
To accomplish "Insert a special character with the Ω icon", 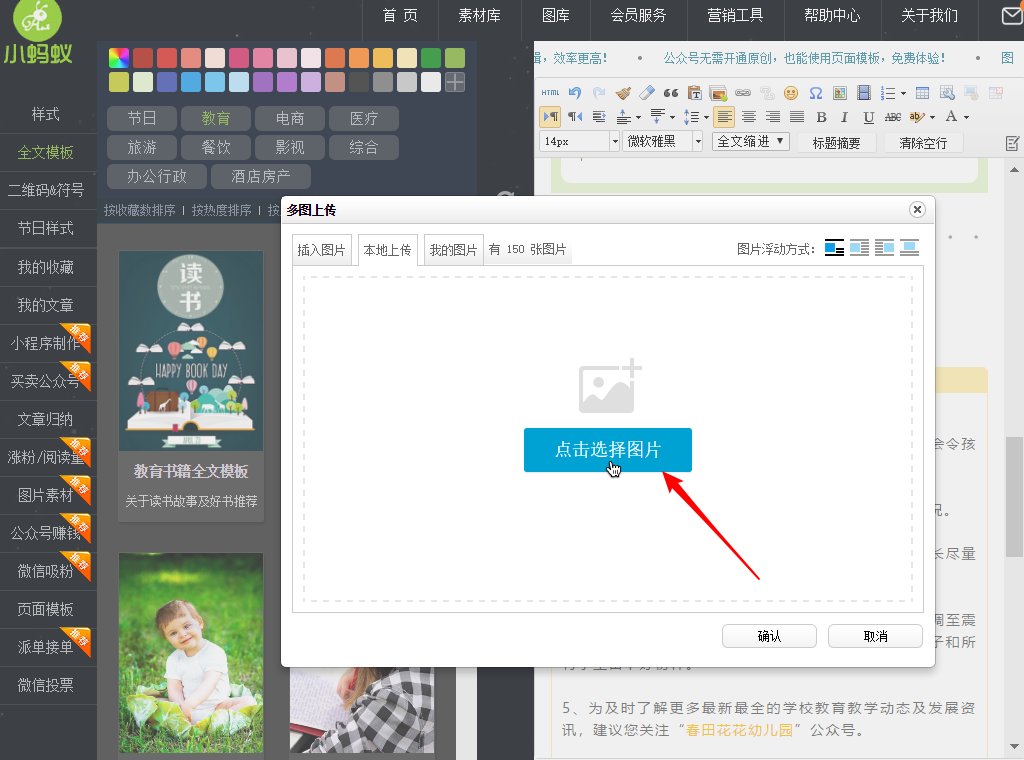I will (x=815, y=92).
